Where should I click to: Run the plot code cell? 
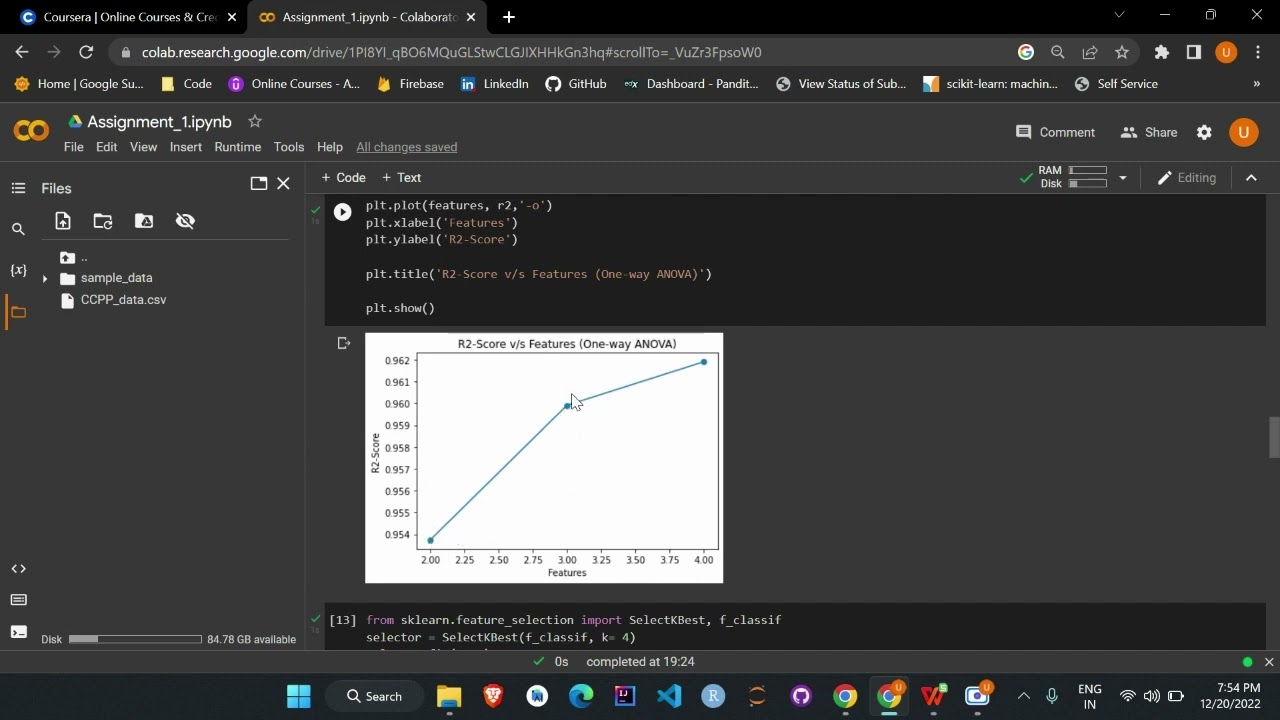click(x=342, y=212)
